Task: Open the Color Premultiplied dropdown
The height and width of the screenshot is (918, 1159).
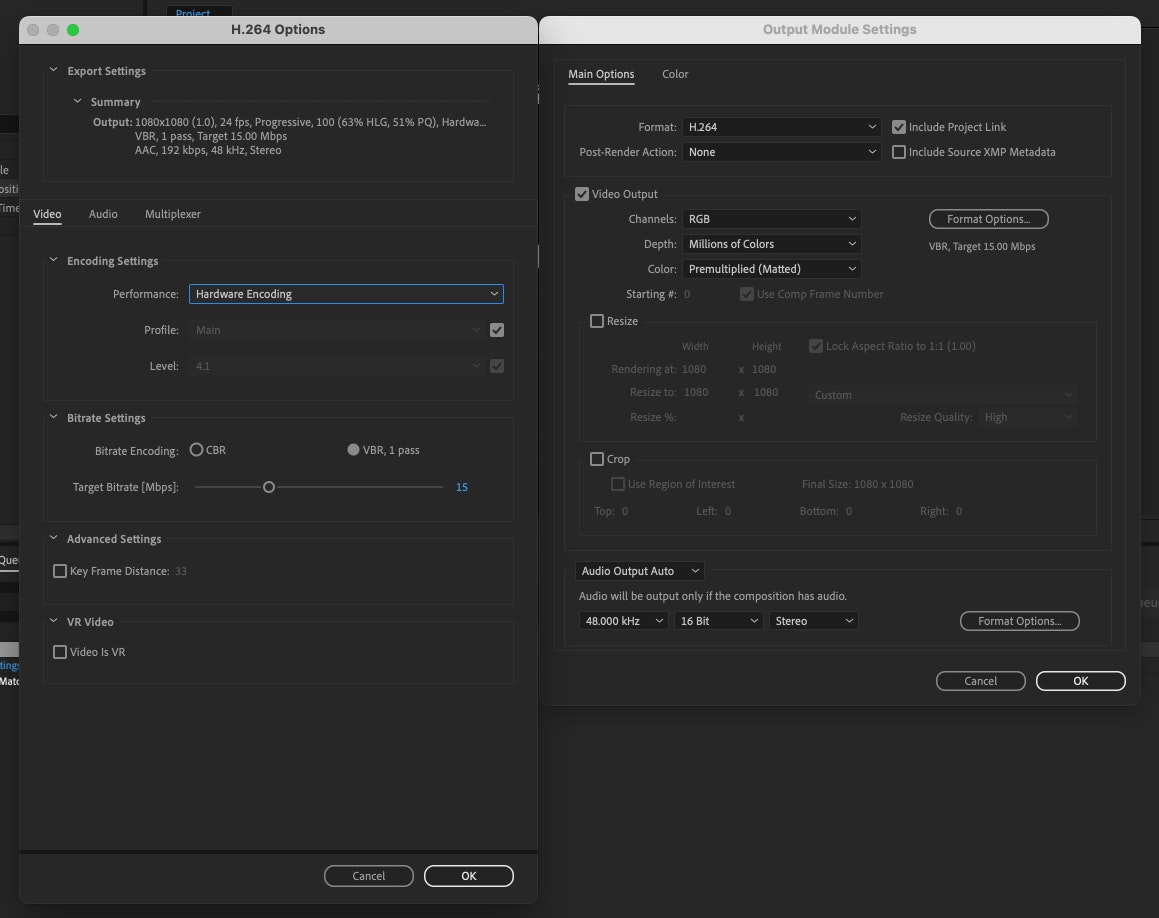Action: click(x=772, y=269)
